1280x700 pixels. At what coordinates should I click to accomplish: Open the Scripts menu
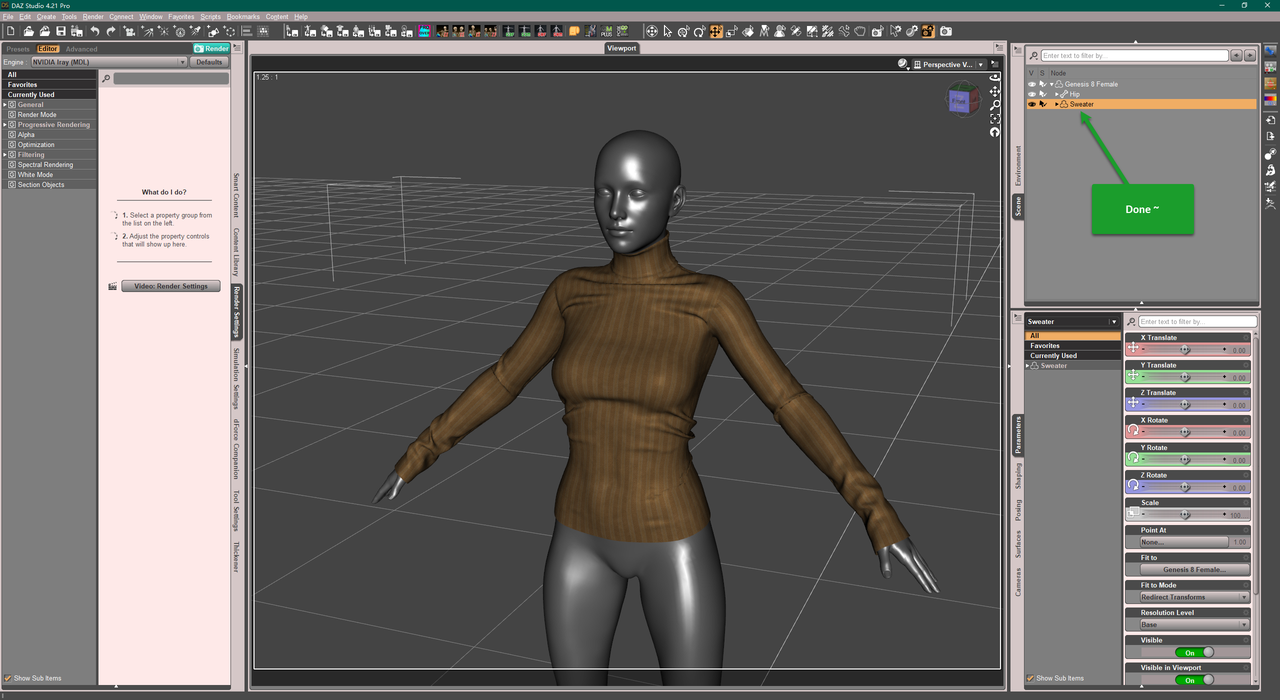[x=210, y=17]
